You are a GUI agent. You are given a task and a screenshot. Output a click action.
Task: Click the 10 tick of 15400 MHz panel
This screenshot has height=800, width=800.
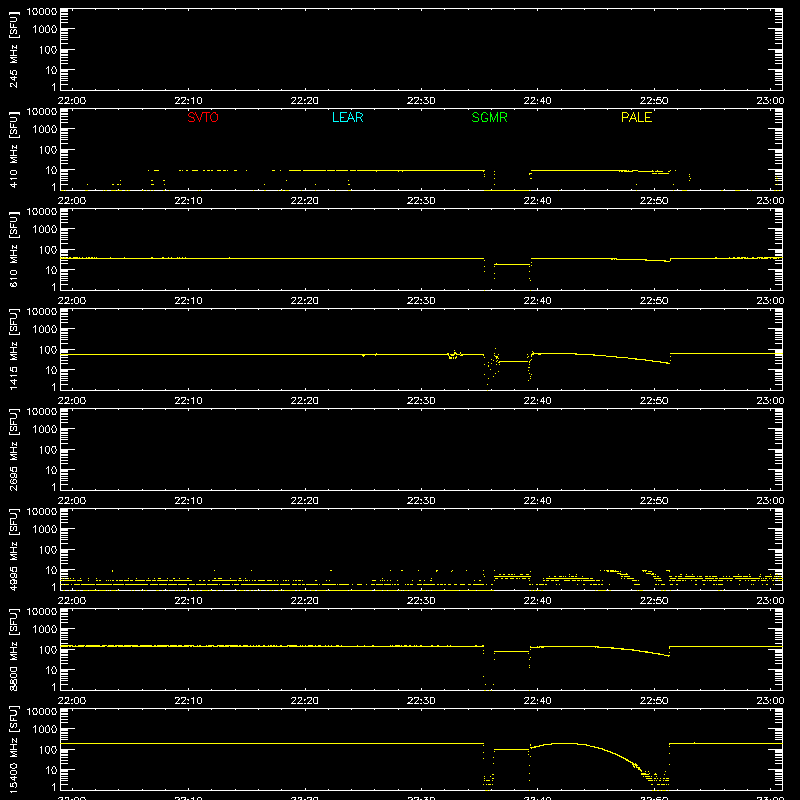(x=51, y=770)
